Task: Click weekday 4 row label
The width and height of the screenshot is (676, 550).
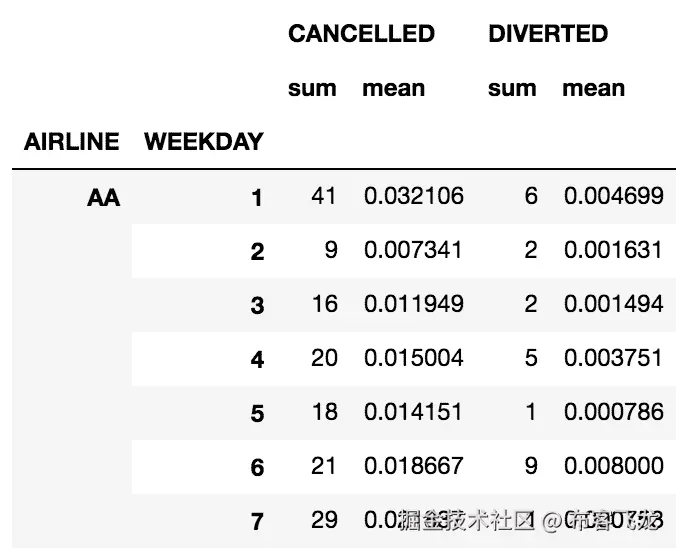Action: click(257, 359)
